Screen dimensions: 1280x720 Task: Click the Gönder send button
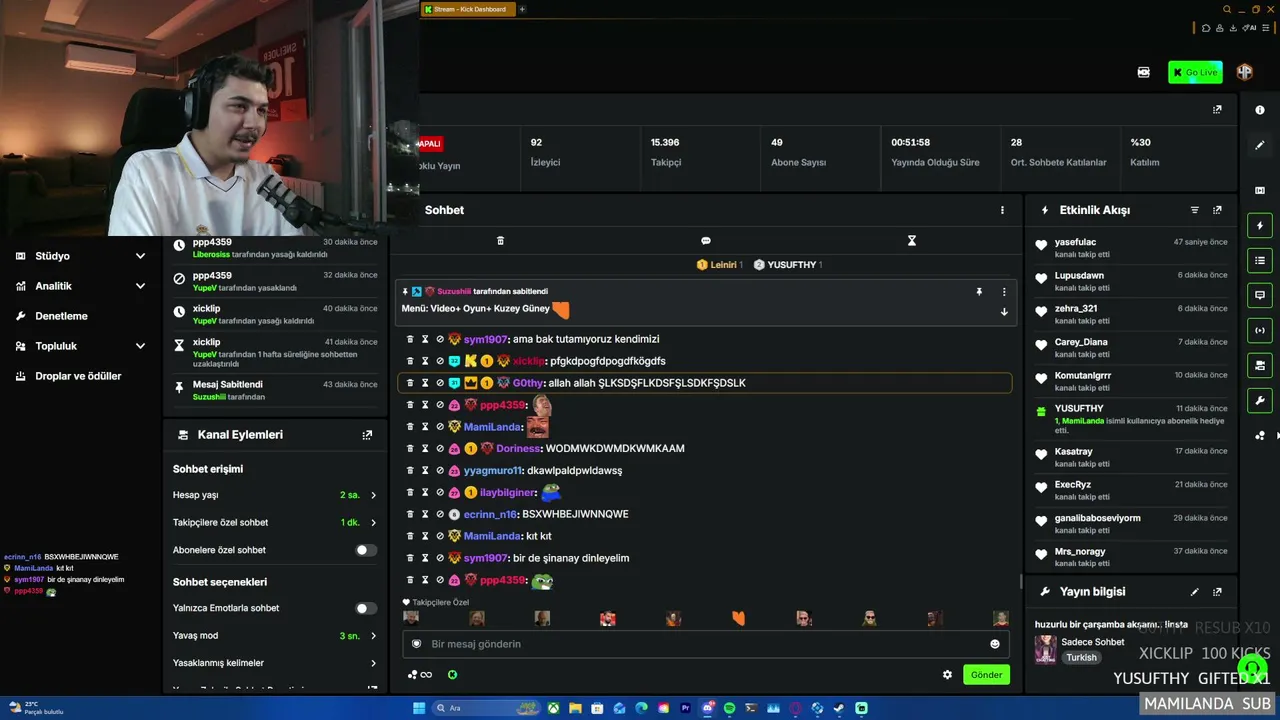[986, 675]
